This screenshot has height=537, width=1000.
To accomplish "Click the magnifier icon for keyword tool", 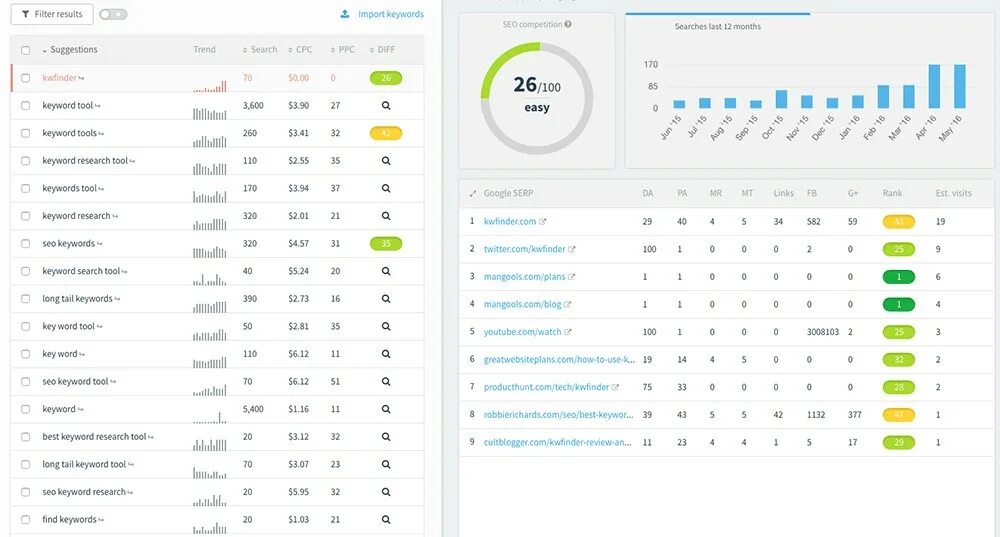I will click(386, 106).
